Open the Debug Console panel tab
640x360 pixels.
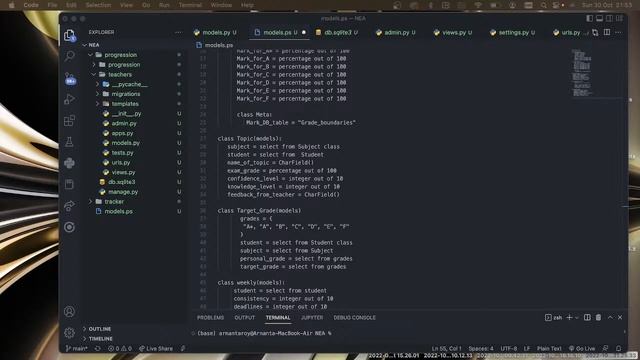[354, 318]
